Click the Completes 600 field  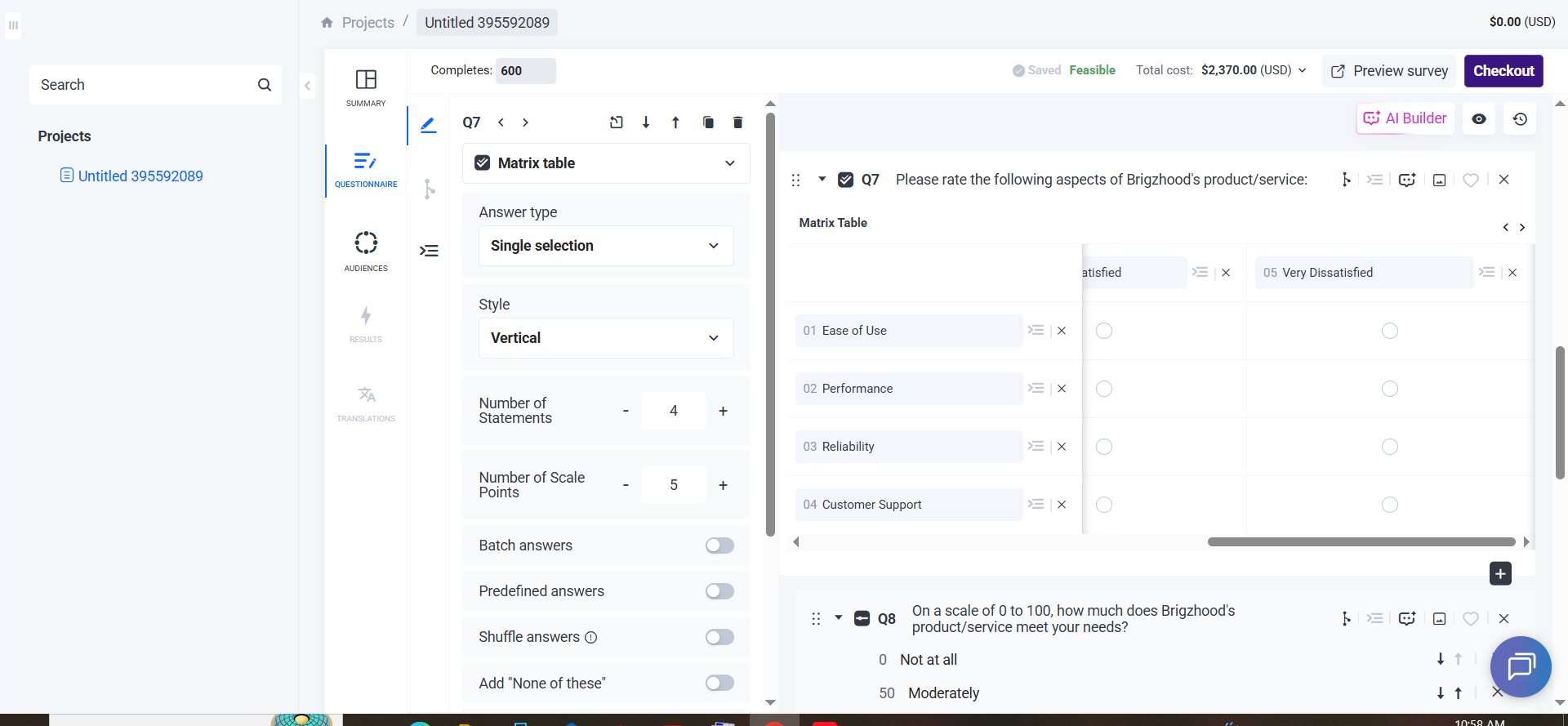pyautogui.click(x=525, y=71)
